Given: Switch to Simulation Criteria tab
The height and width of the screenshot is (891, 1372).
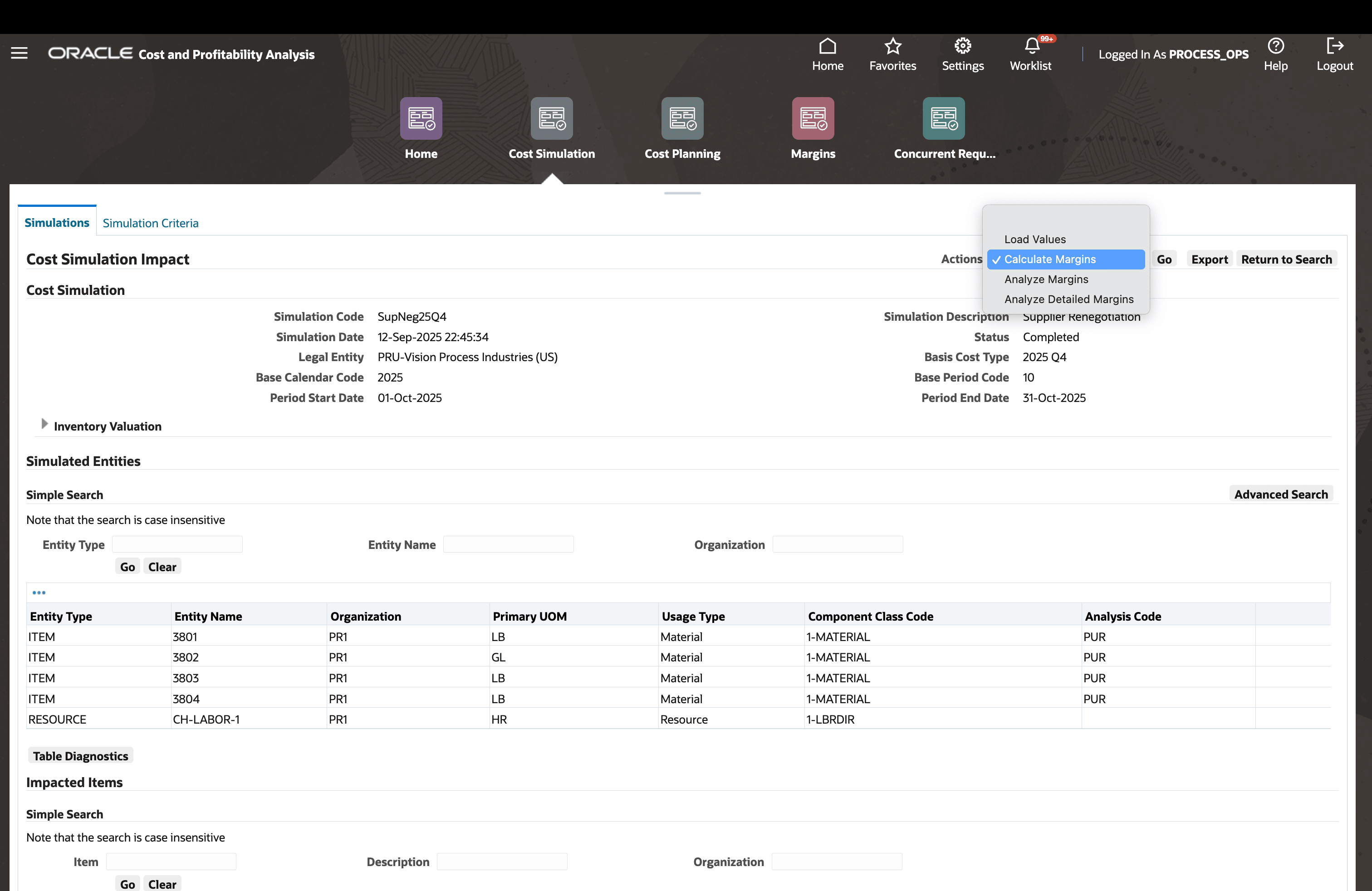Looking at the screenshot, I should [x=151, y=223].
